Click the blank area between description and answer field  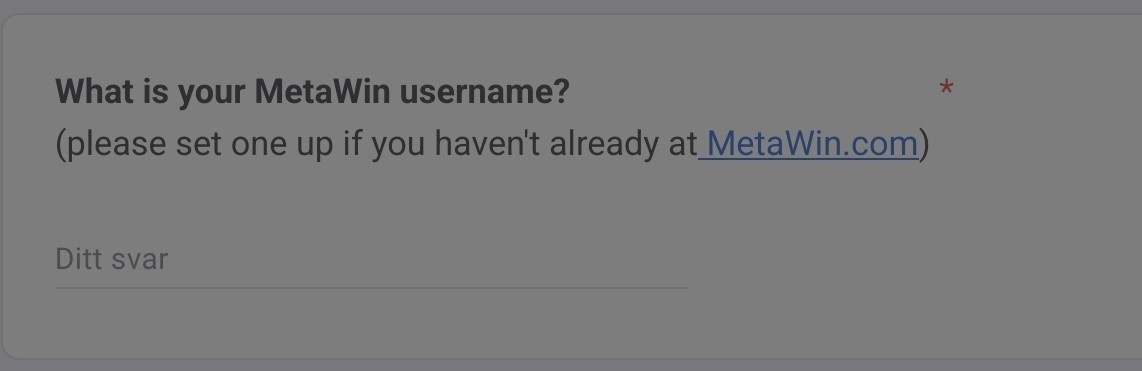click(x=371, y=200)
